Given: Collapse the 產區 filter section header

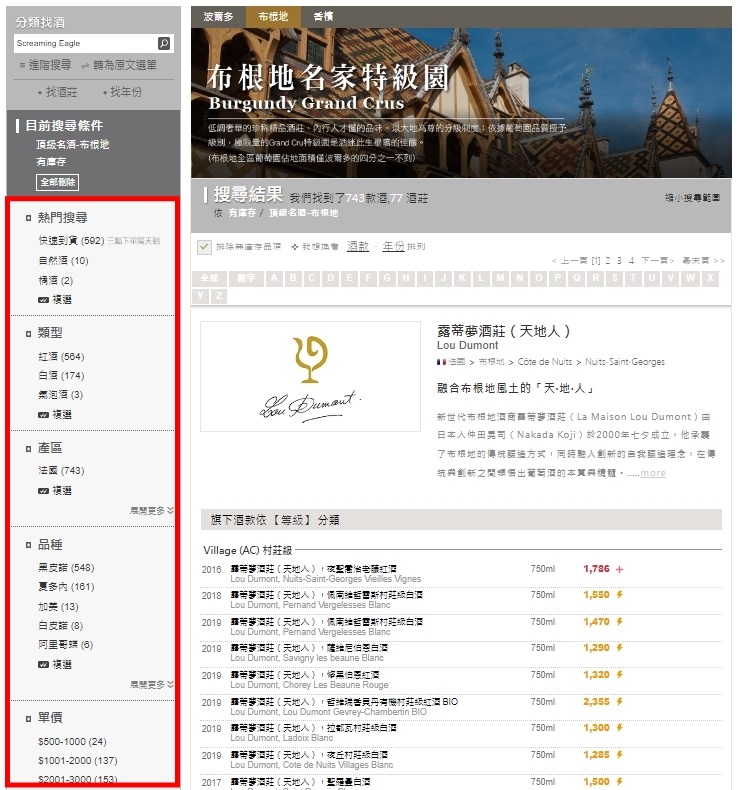Looking at the screenshot, I should (28, 448).
